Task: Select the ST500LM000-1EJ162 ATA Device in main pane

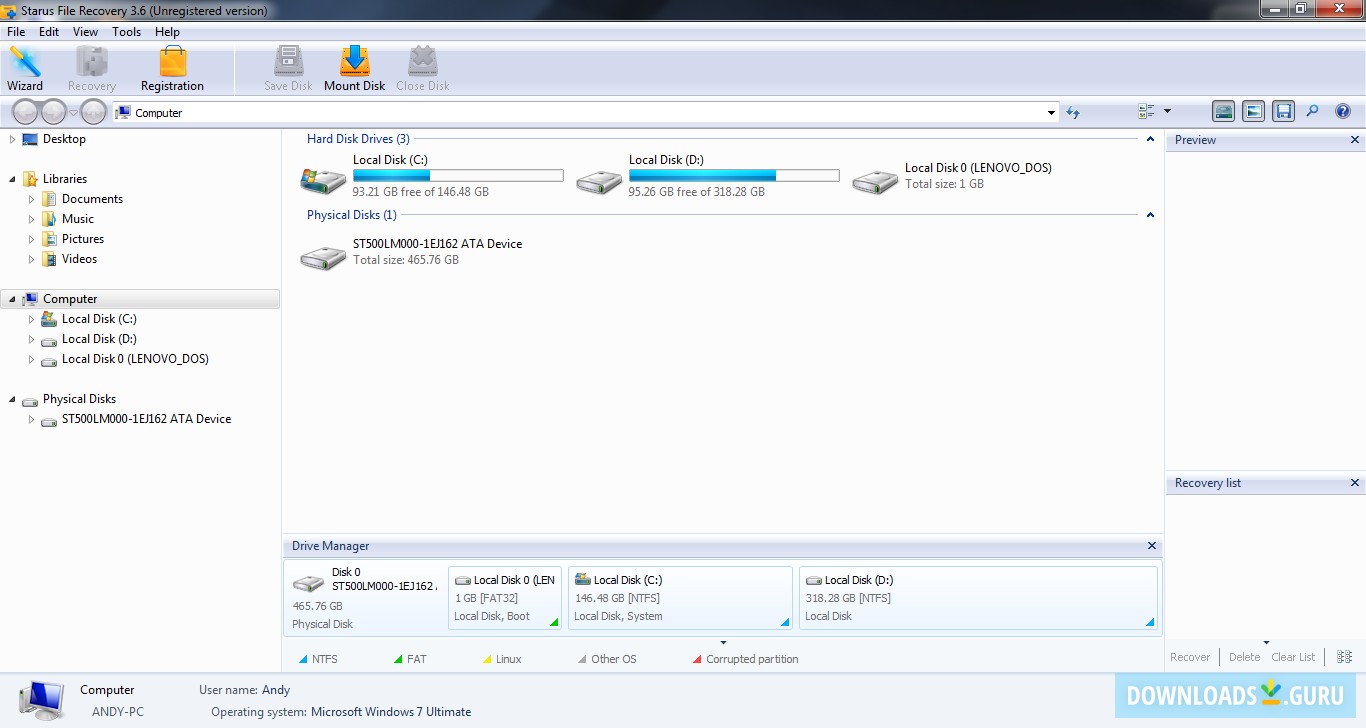Action: [x=411, y=252]
